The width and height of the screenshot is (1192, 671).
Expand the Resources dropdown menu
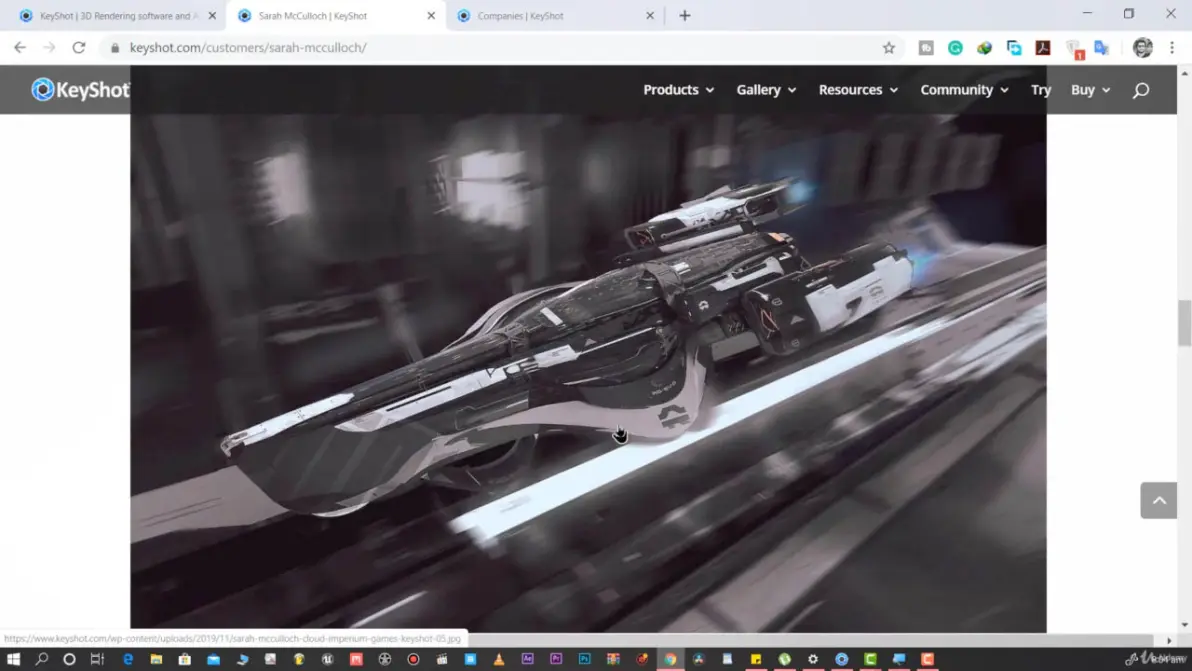pos(858,90)
